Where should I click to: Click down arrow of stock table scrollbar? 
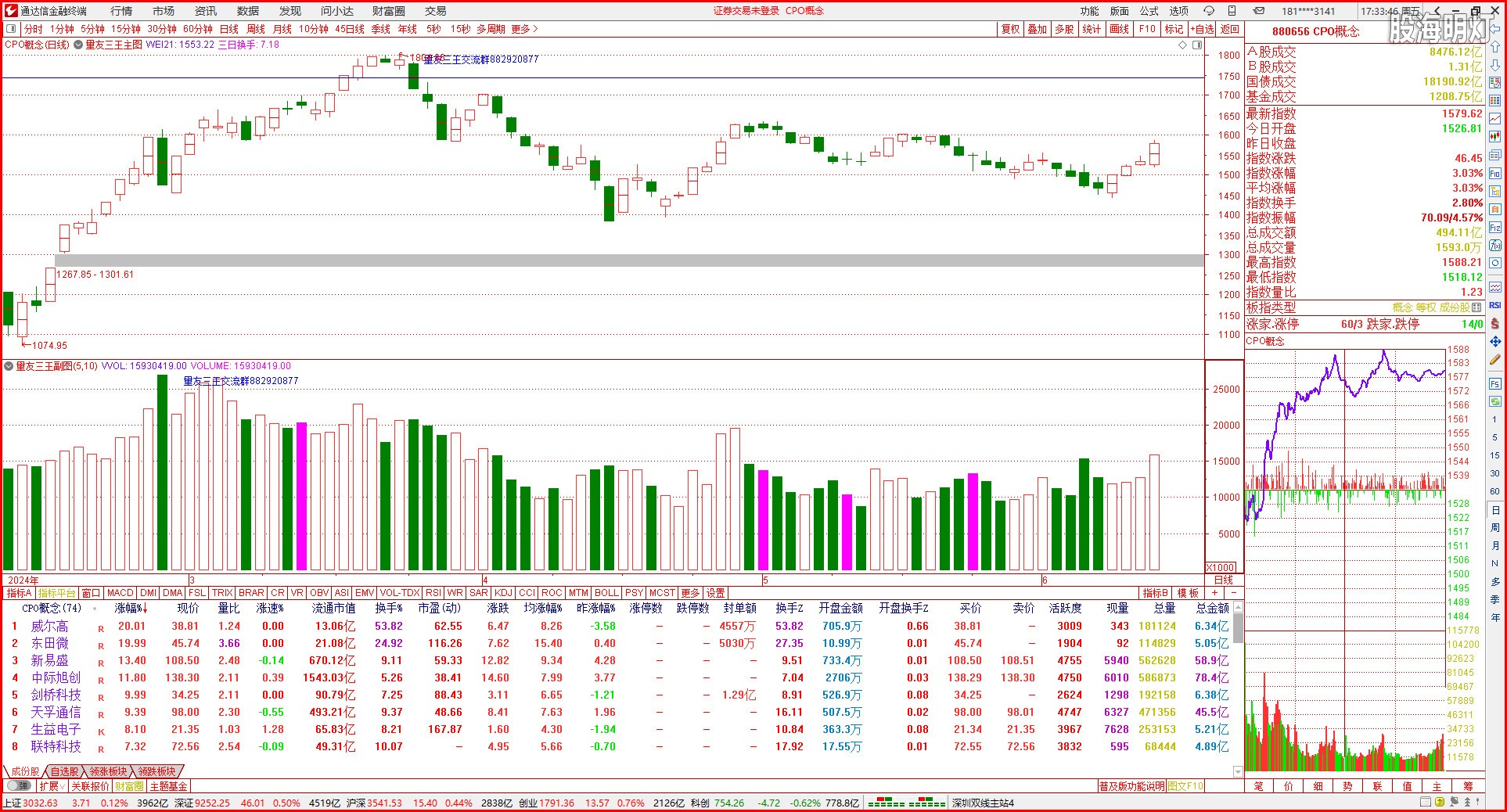(1238, 772)
